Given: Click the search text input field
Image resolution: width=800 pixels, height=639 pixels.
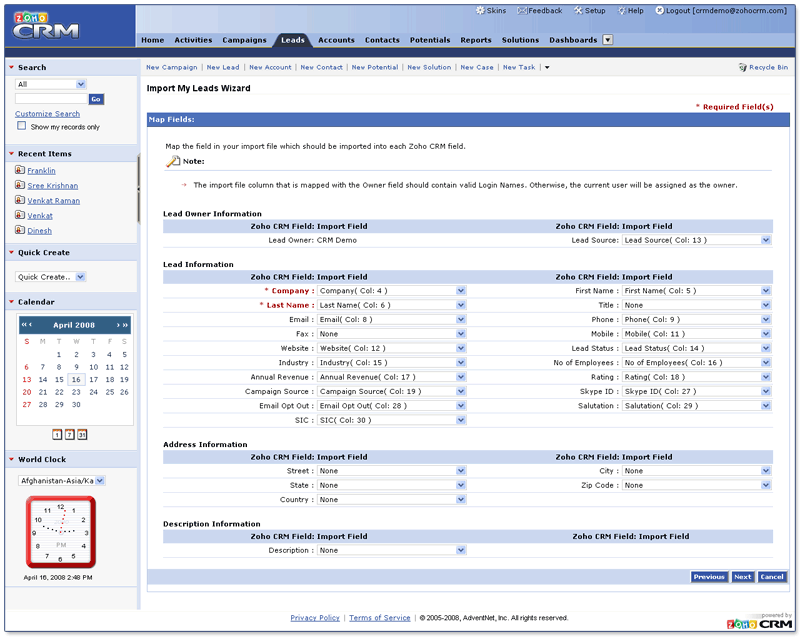Looking at the screenshot, I should (51, 99).
